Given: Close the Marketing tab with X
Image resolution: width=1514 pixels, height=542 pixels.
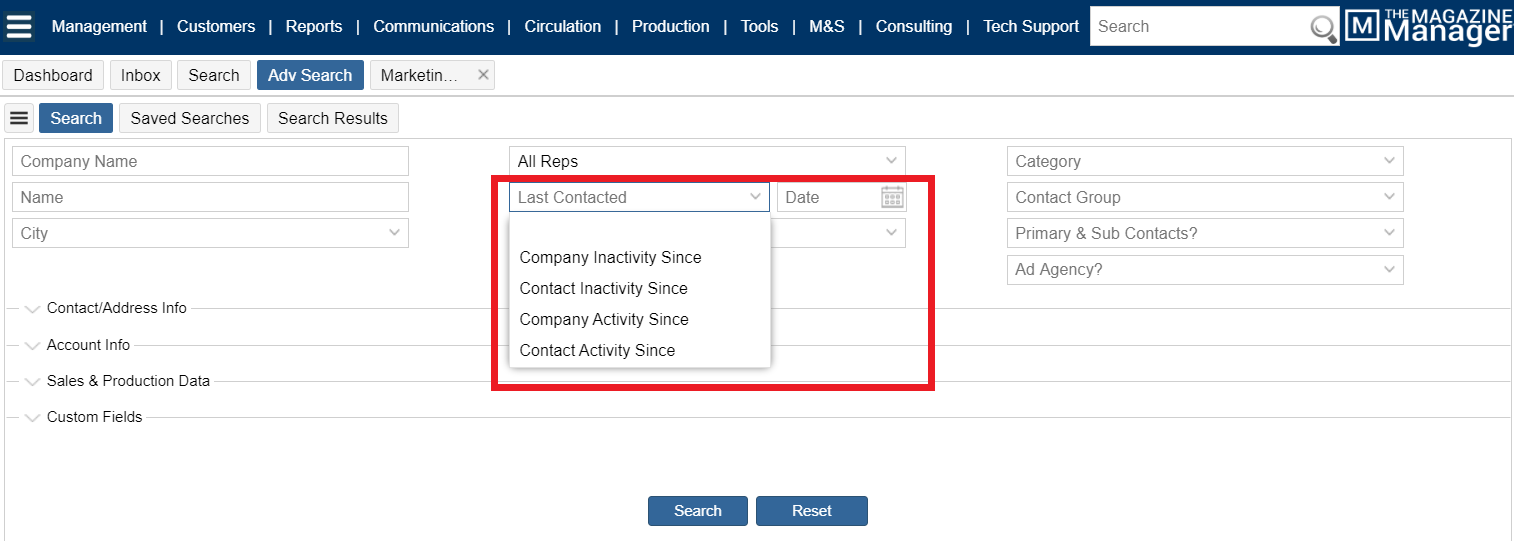Looking at the screenshot, I should [x=483, y=75].
